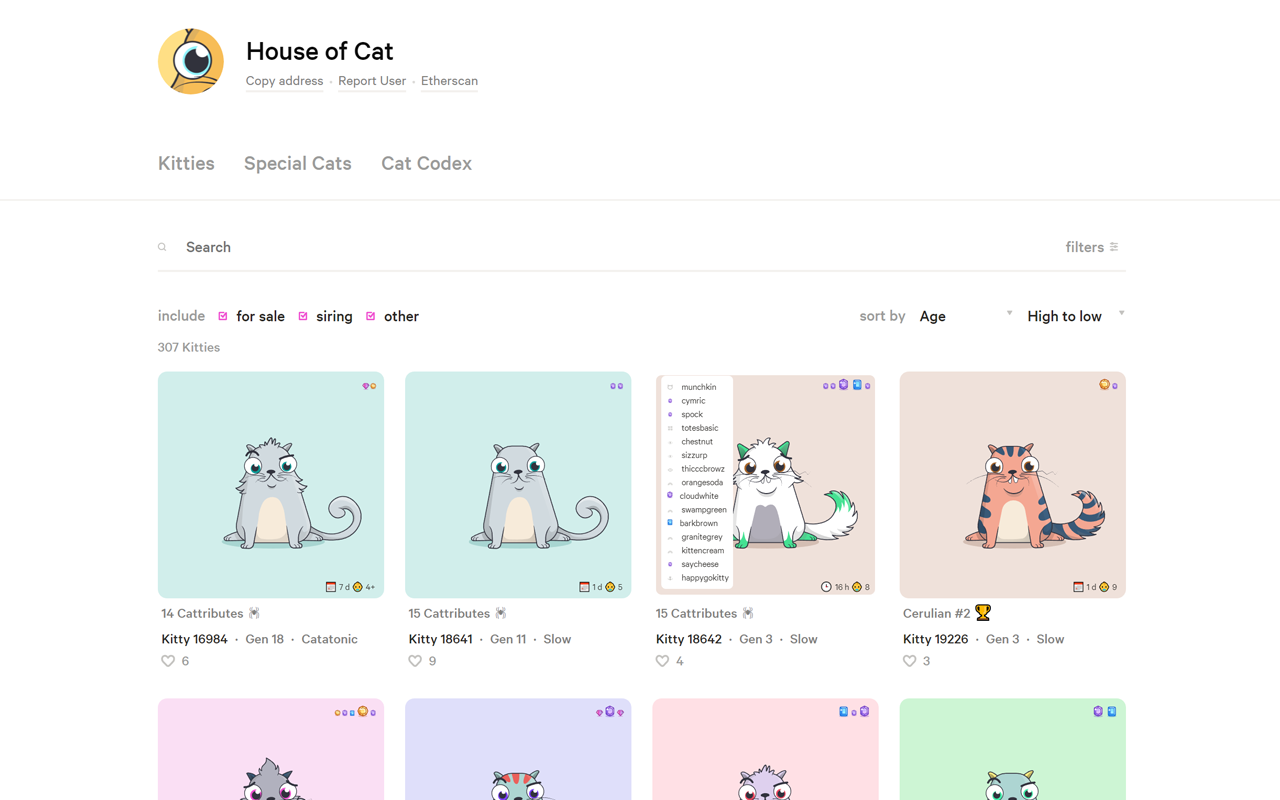1280x800 pixels.
Task: Click the 7 d calendar icon on Kitty 16984
Action: click(x=331, y=587)
